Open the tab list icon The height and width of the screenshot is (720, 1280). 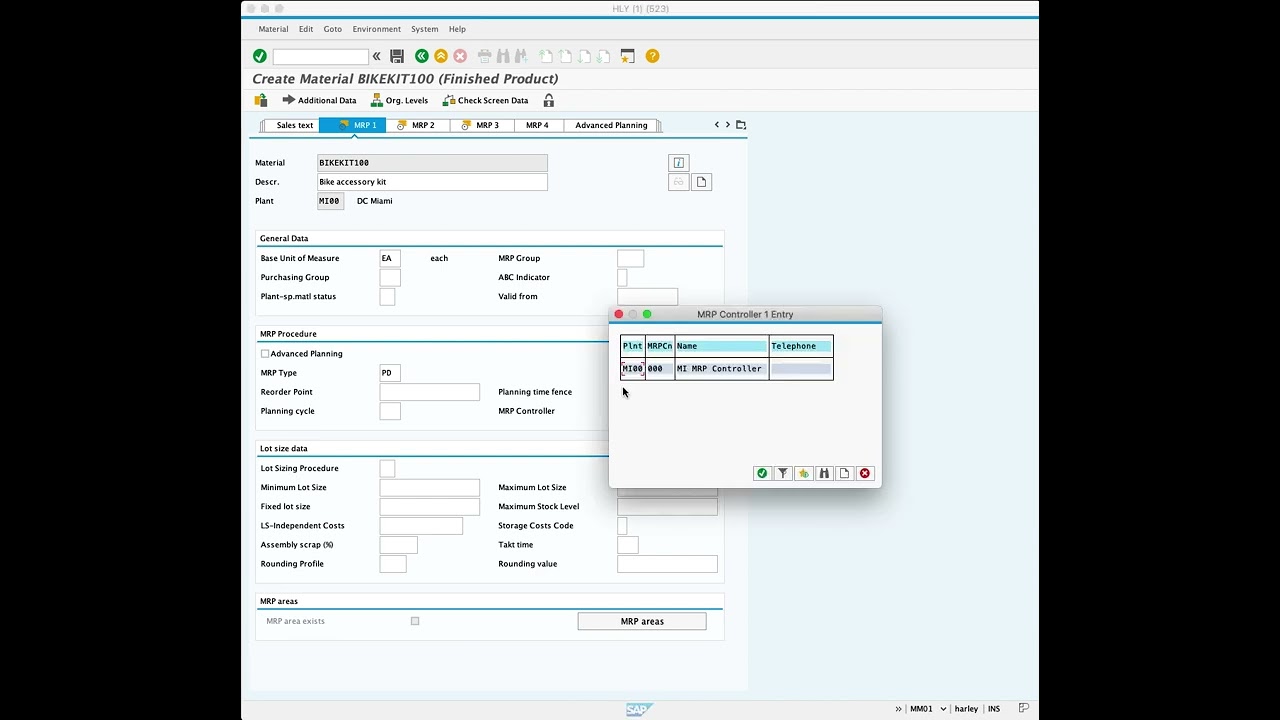(741, 125)
